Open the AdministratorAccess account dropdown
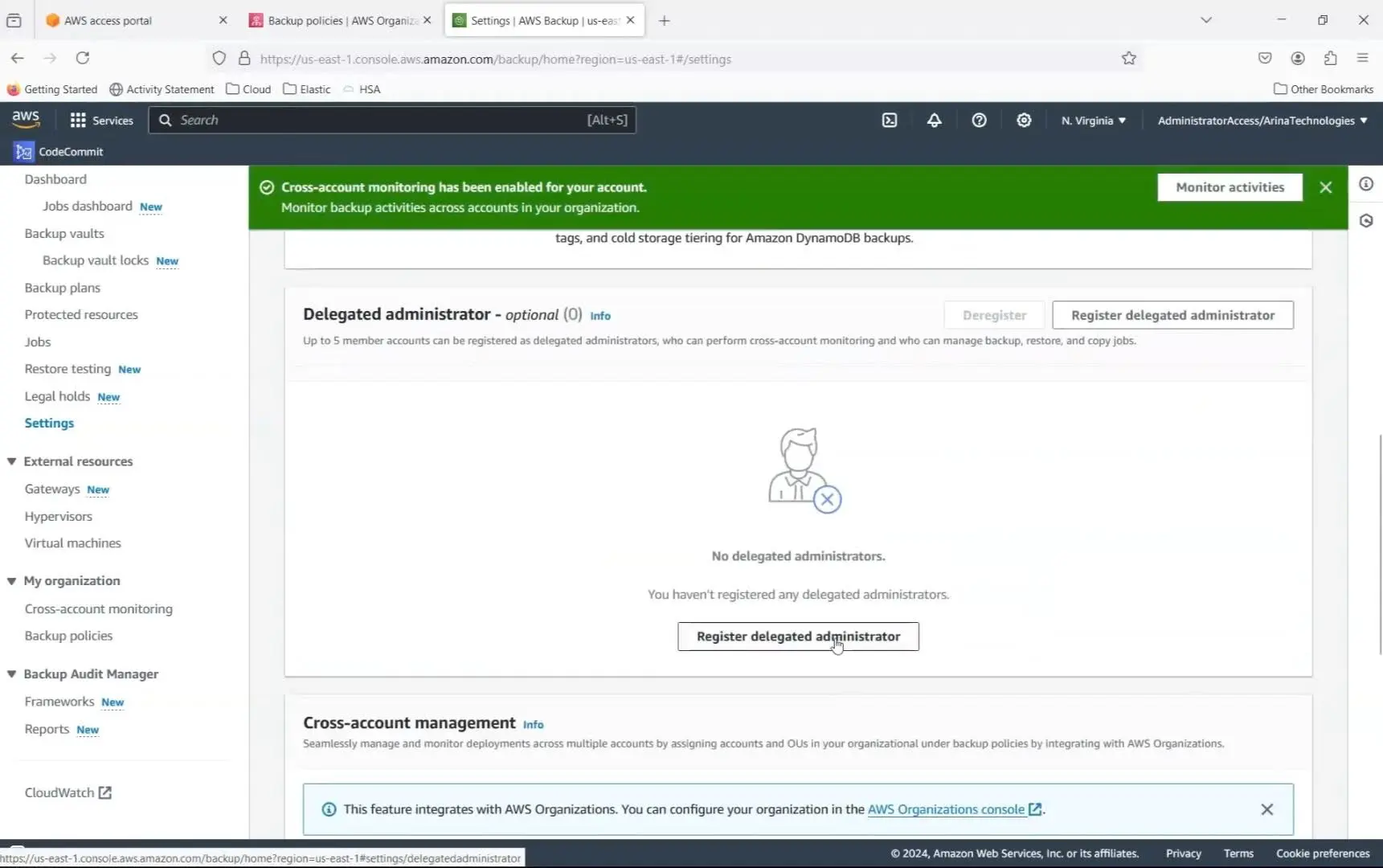 click(x=1262, y=121)
